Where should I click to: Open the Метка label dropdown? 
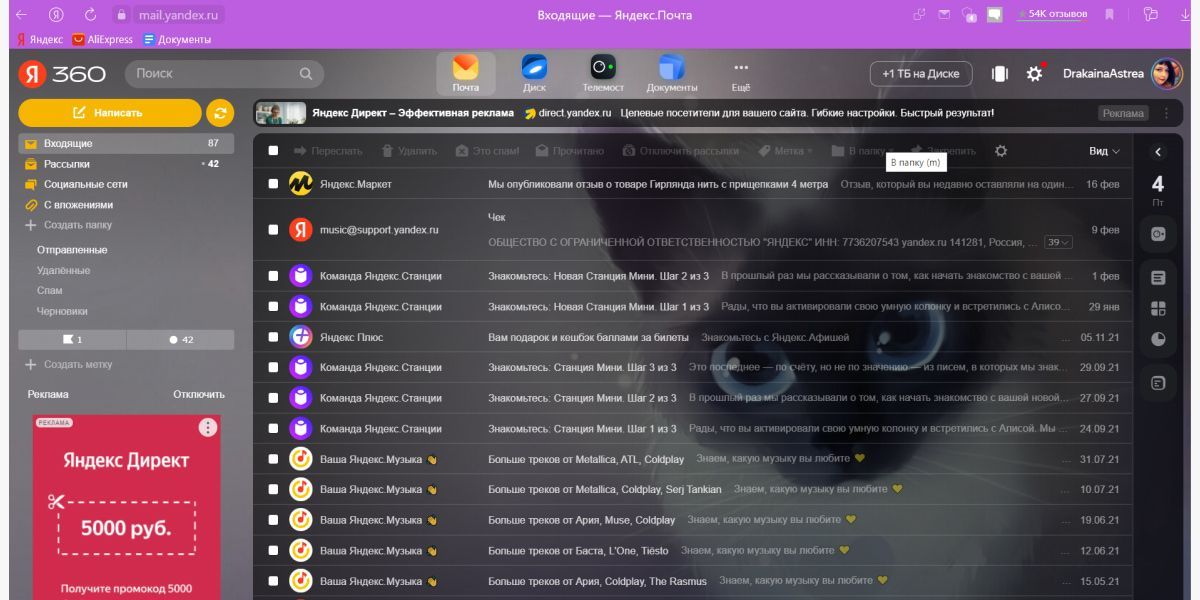(x=786, y=151)
